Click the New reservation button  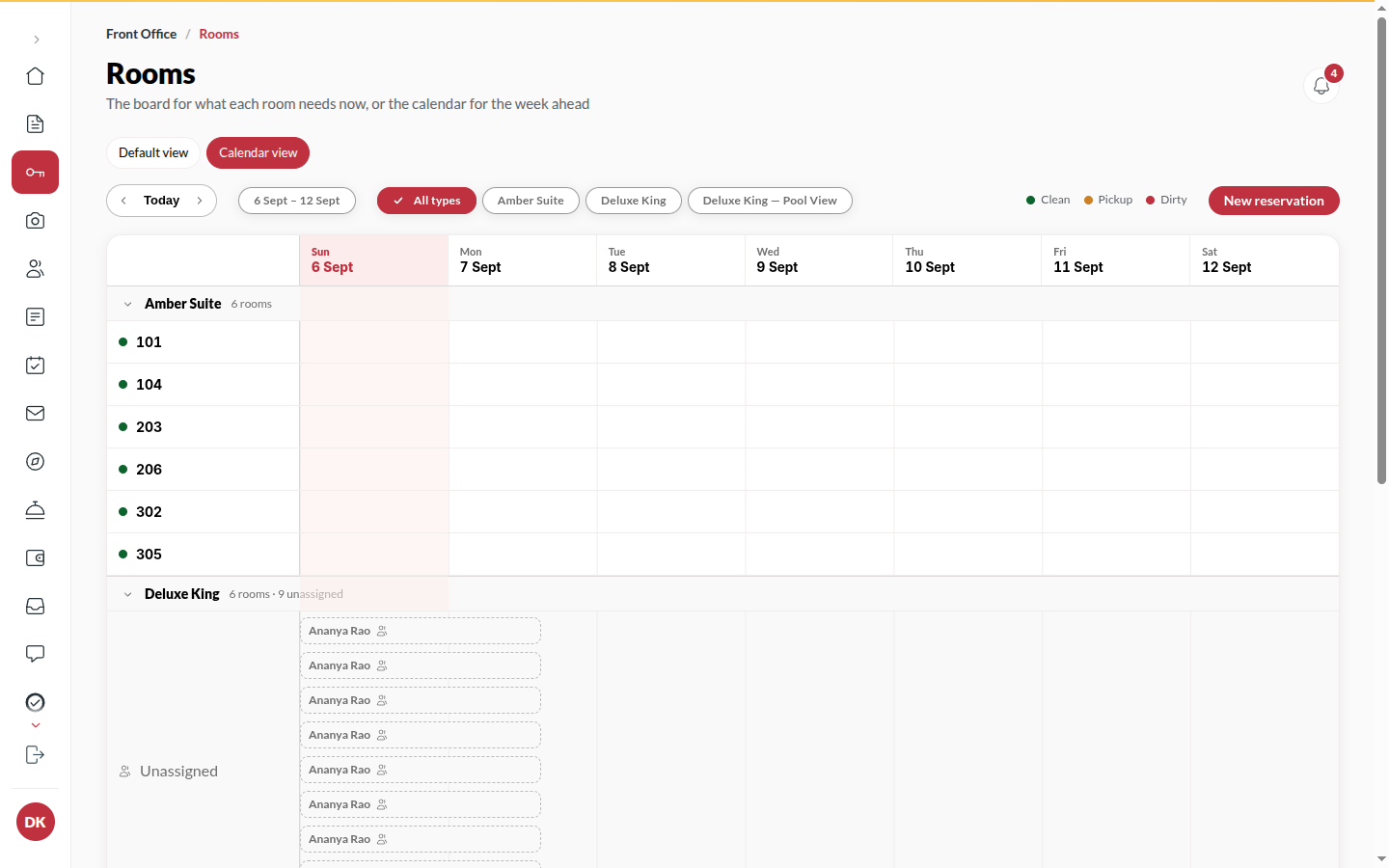pos(1273,201)
